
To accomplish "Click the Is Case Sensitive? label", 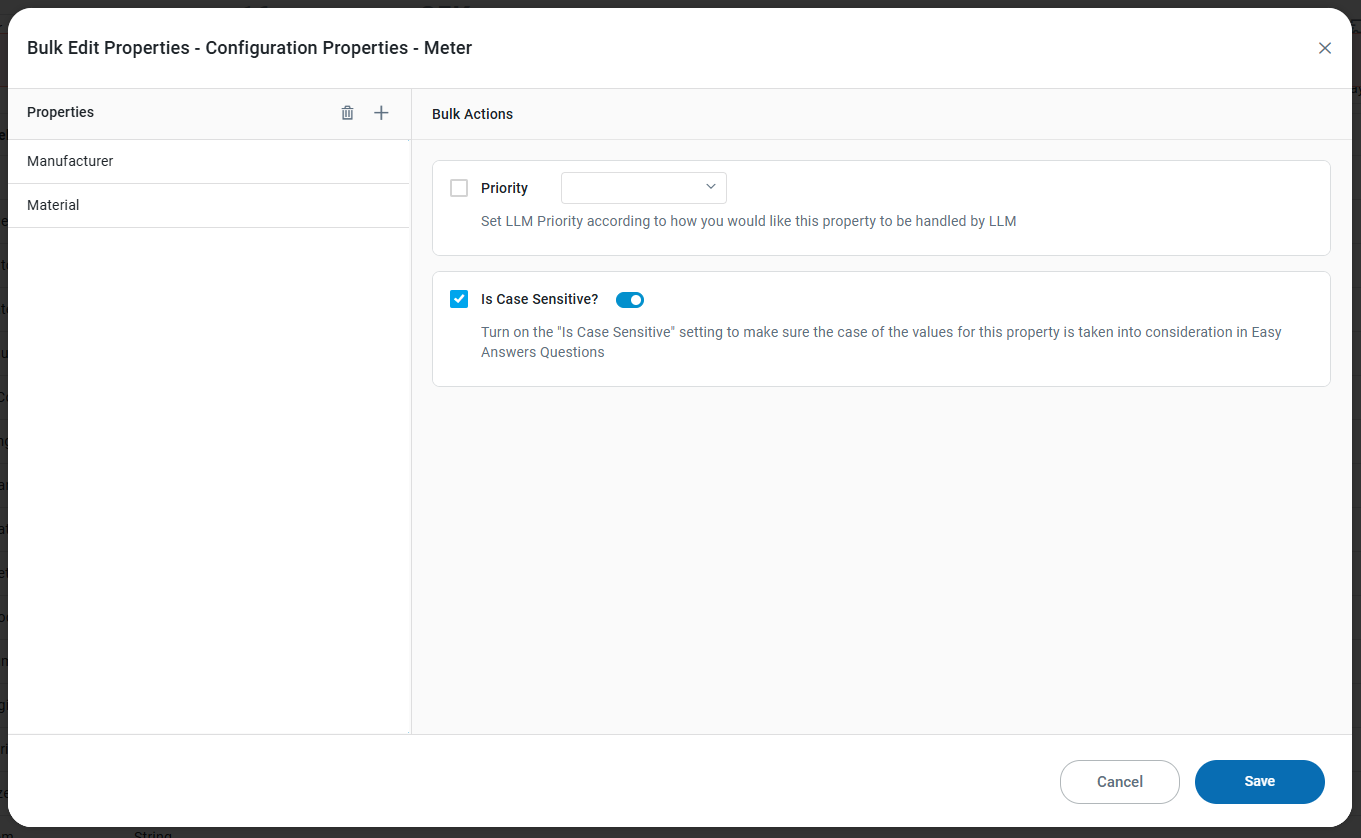I will [539, 299].
